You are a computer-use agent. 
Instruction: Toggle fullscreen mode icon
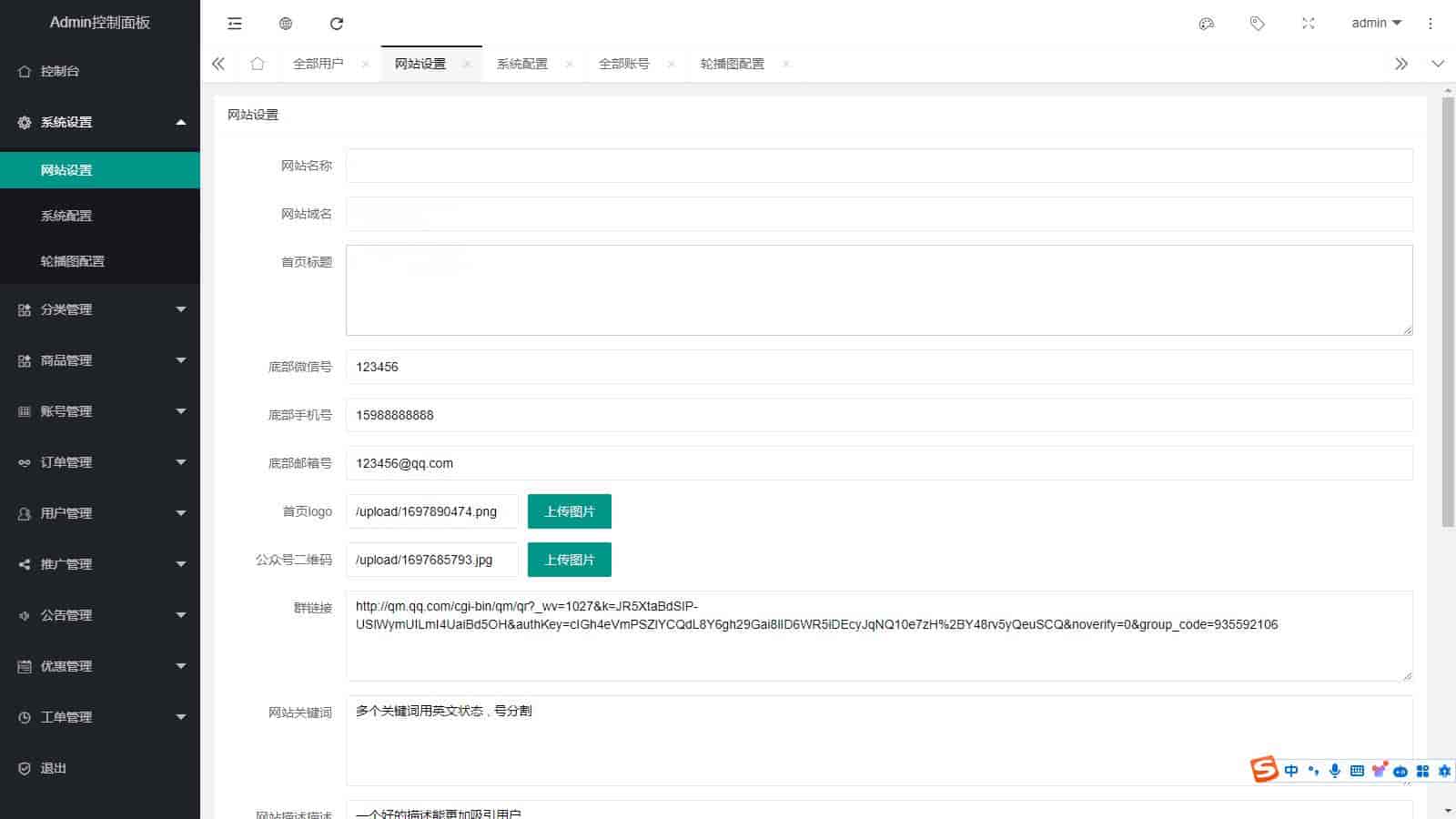coord(1309,24)
